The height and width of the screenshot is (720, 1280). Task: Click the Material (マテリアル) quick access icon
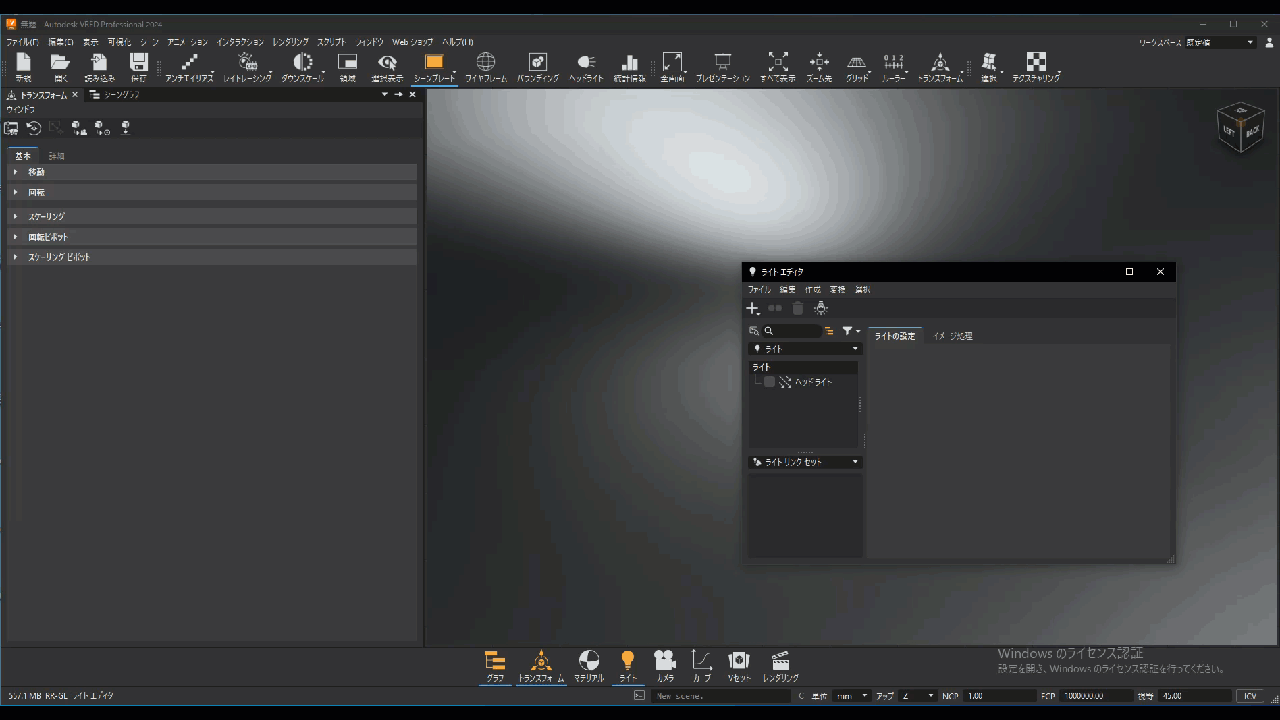coord(589,666)
